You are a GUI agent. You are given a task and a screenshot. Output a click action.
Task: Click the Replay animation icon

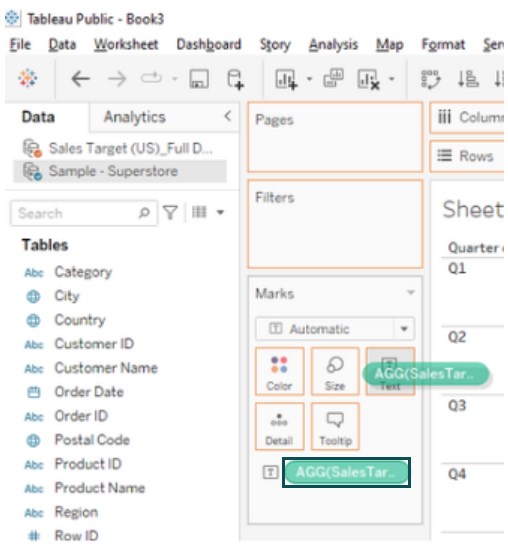point(151,78)
